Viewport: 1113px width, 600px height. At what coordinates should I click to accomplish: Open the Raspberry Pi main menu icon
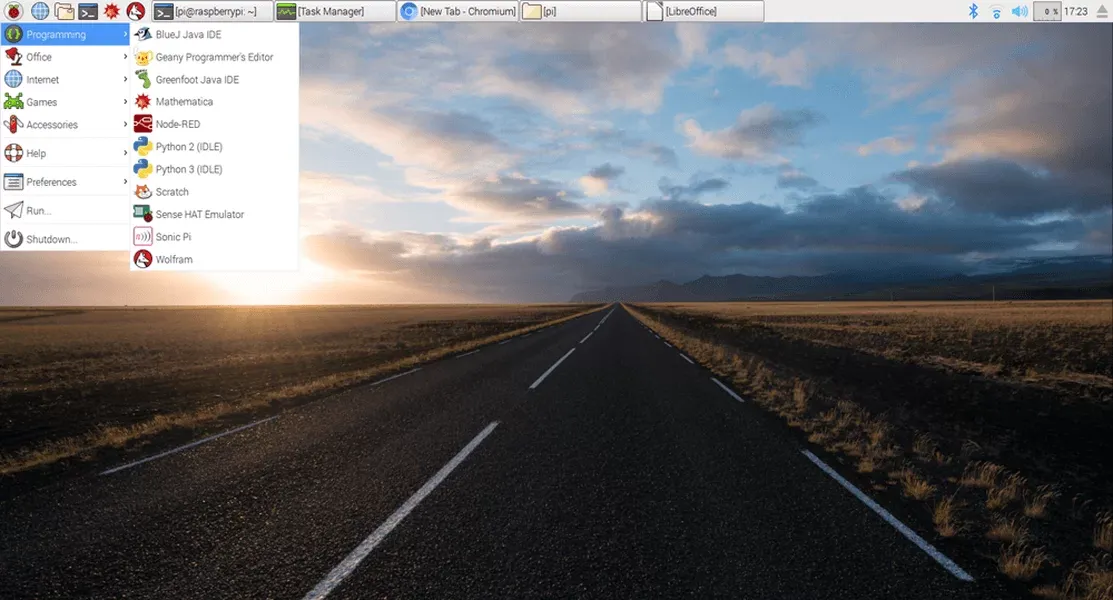[13, 11]
